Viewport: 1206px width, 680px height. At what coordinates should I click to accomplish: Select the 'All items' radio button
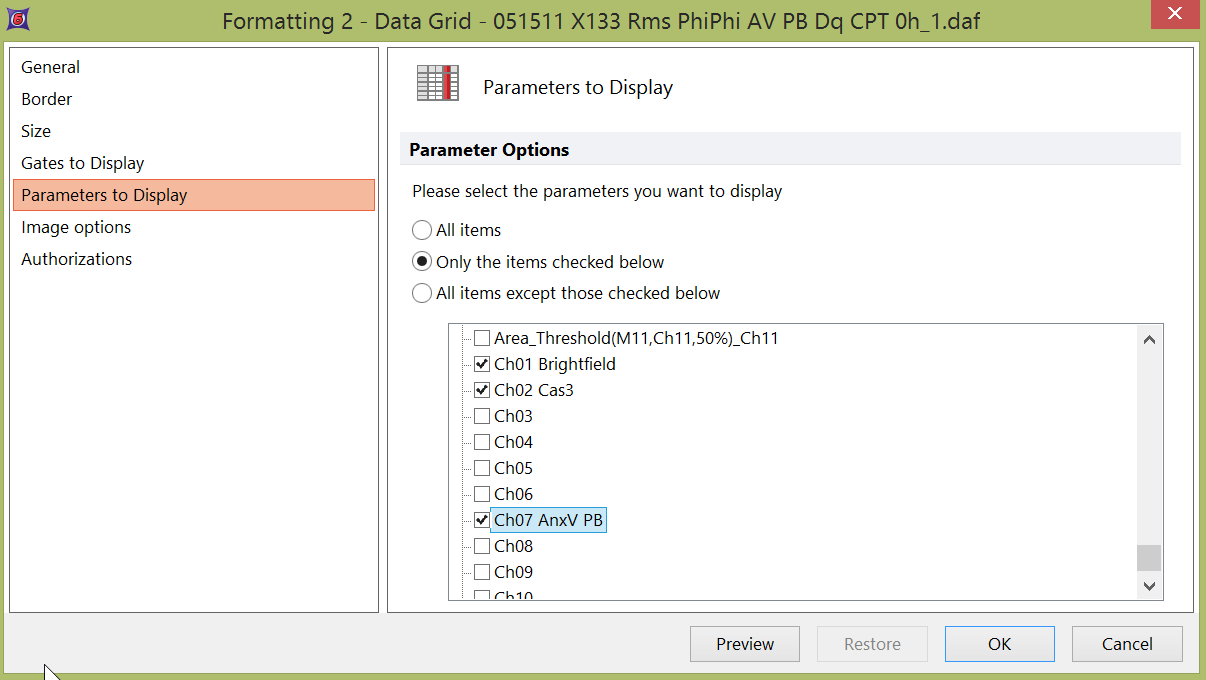423,230
